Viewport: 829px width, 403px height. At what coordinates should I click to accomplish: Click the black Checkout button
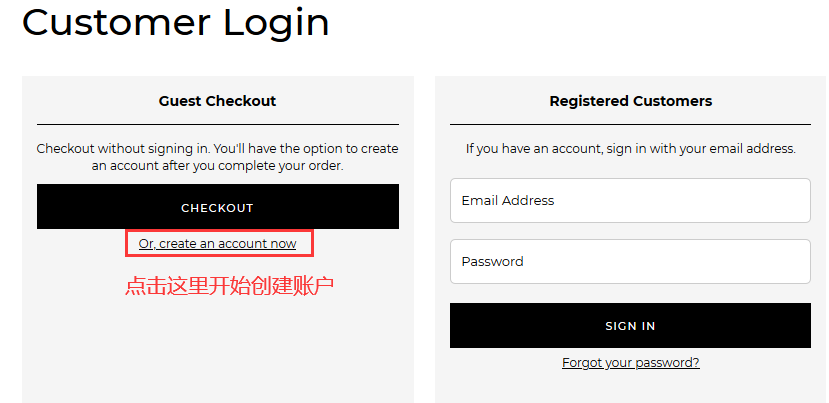pyautogui.click(x=217, y=207)
